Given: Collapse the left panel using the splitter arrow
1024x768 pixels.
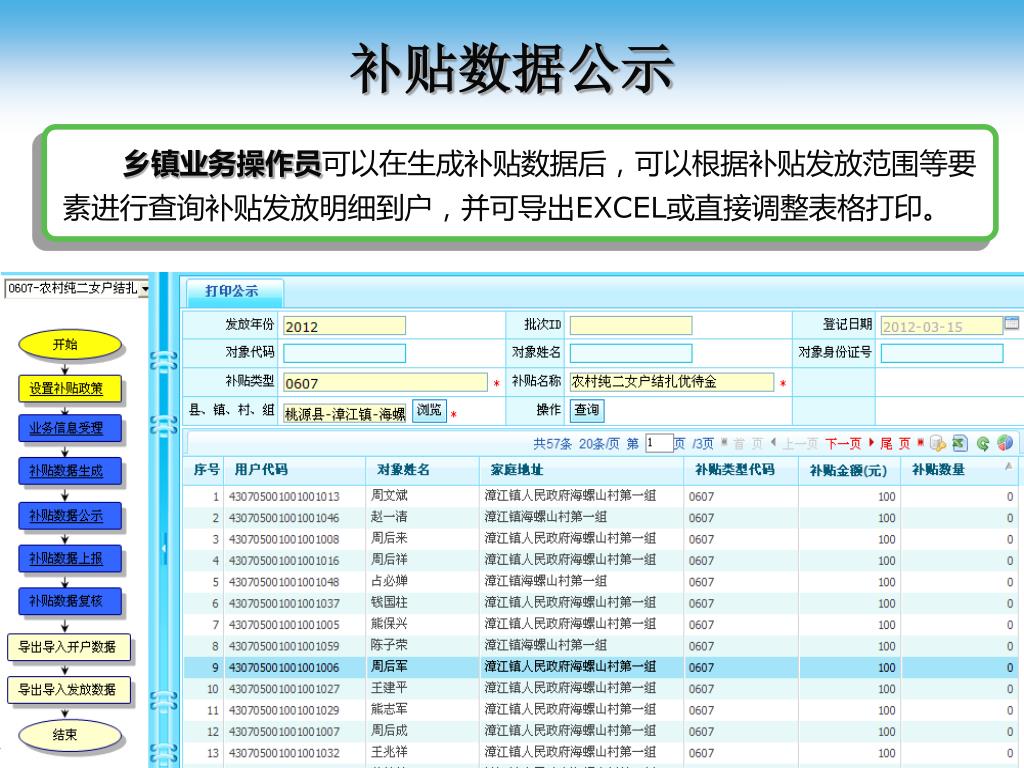Looking at the screenshot, I should (164, 548).
